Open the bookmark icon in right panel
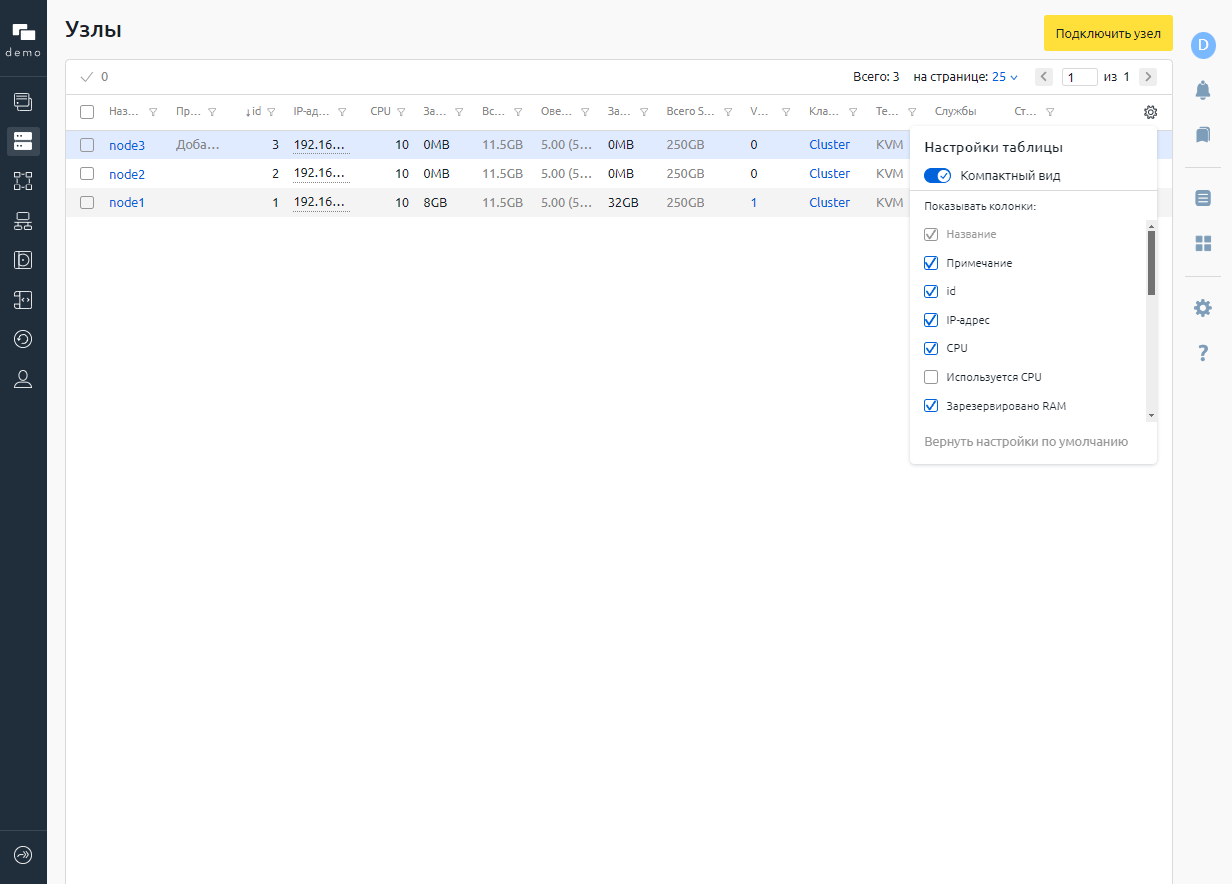The width and height of the screenshot is (1232, 884). (1203, 134)
